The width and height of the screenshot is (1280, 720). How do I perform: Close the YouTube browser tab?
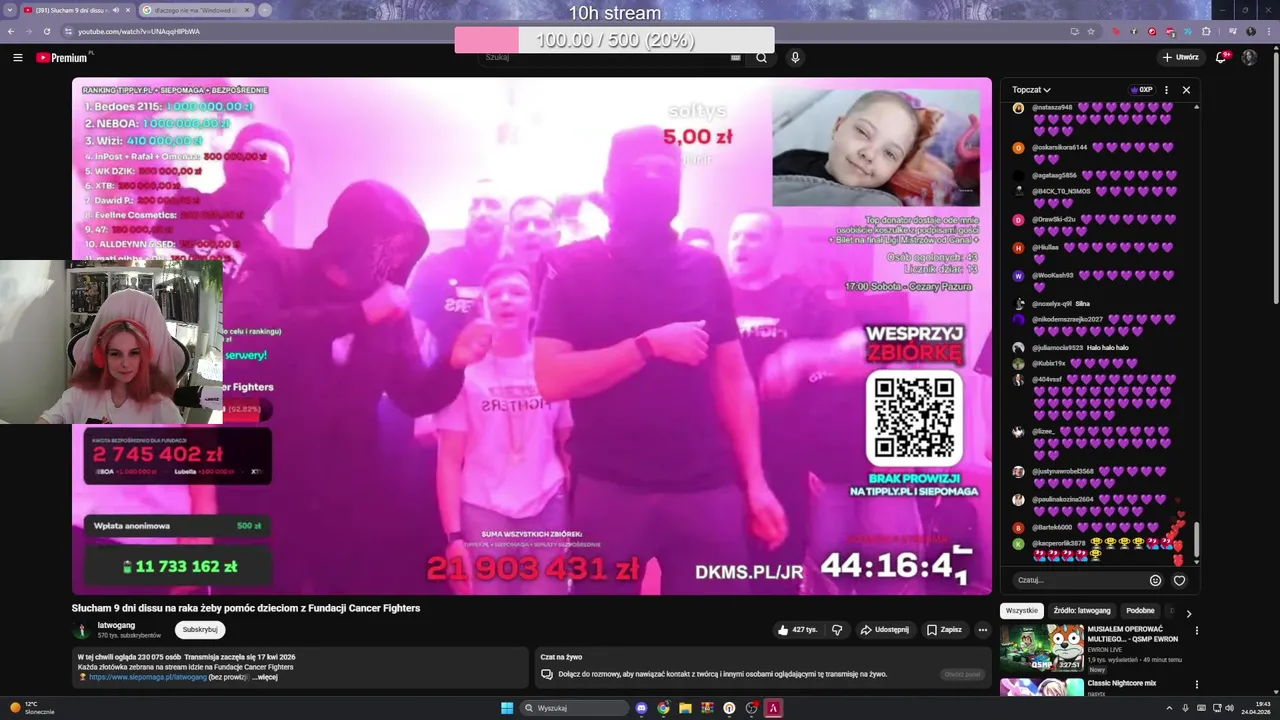128,10
